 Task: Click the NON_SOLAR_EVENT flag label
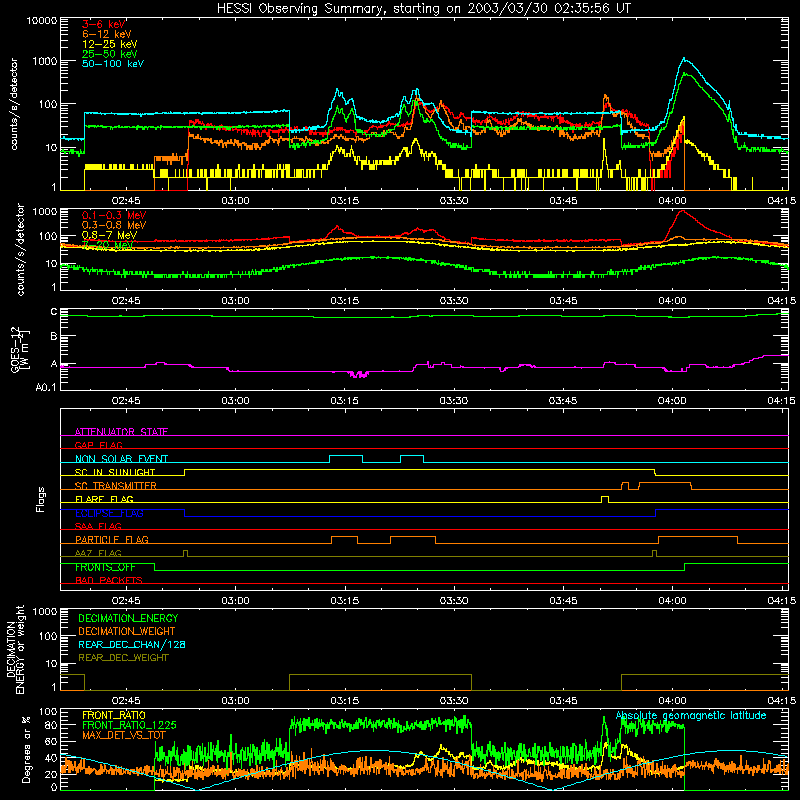click(x=121, y=459)
